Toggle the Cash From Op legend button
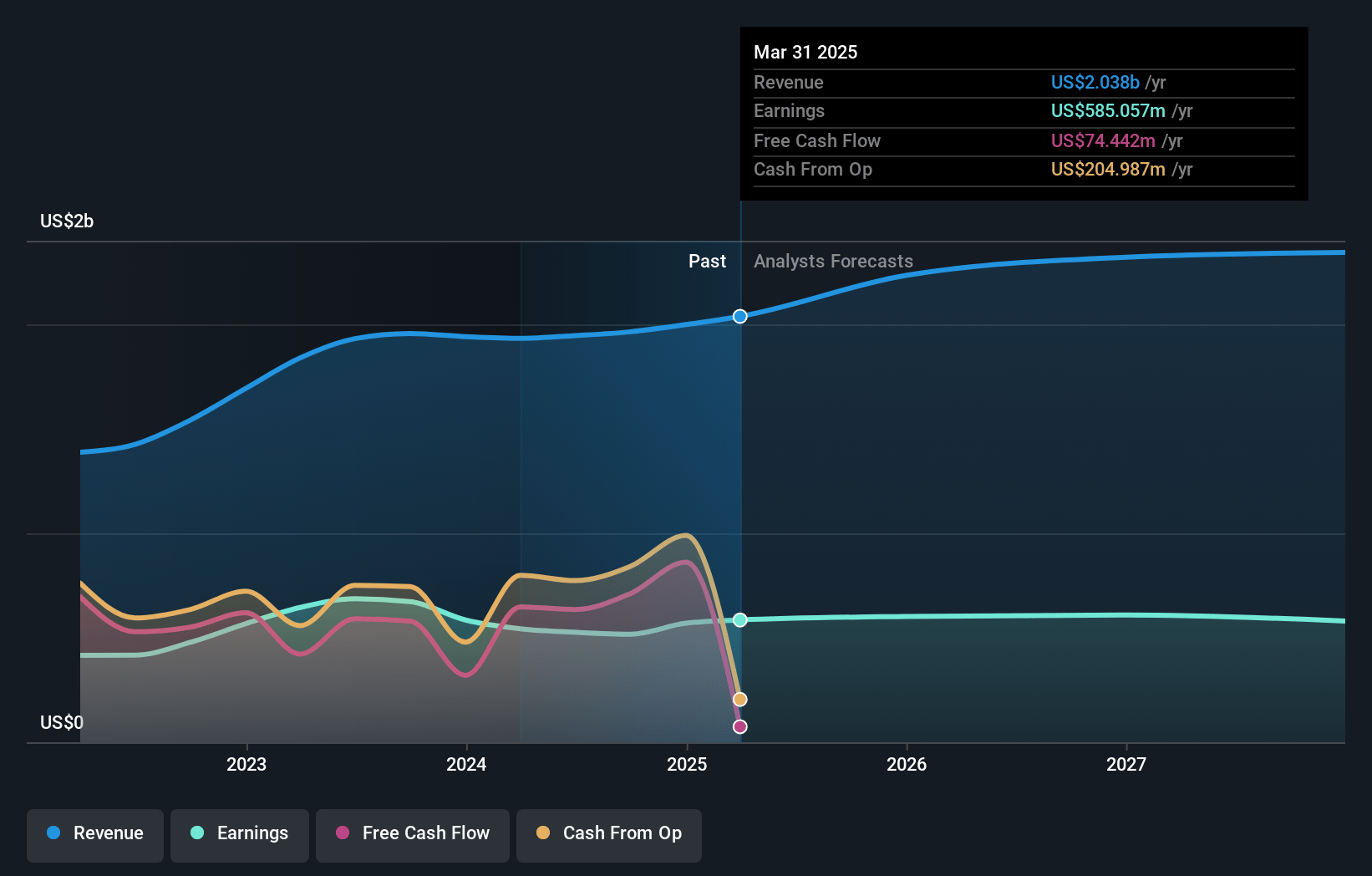1372x876 pixels. tap(609, 834)
